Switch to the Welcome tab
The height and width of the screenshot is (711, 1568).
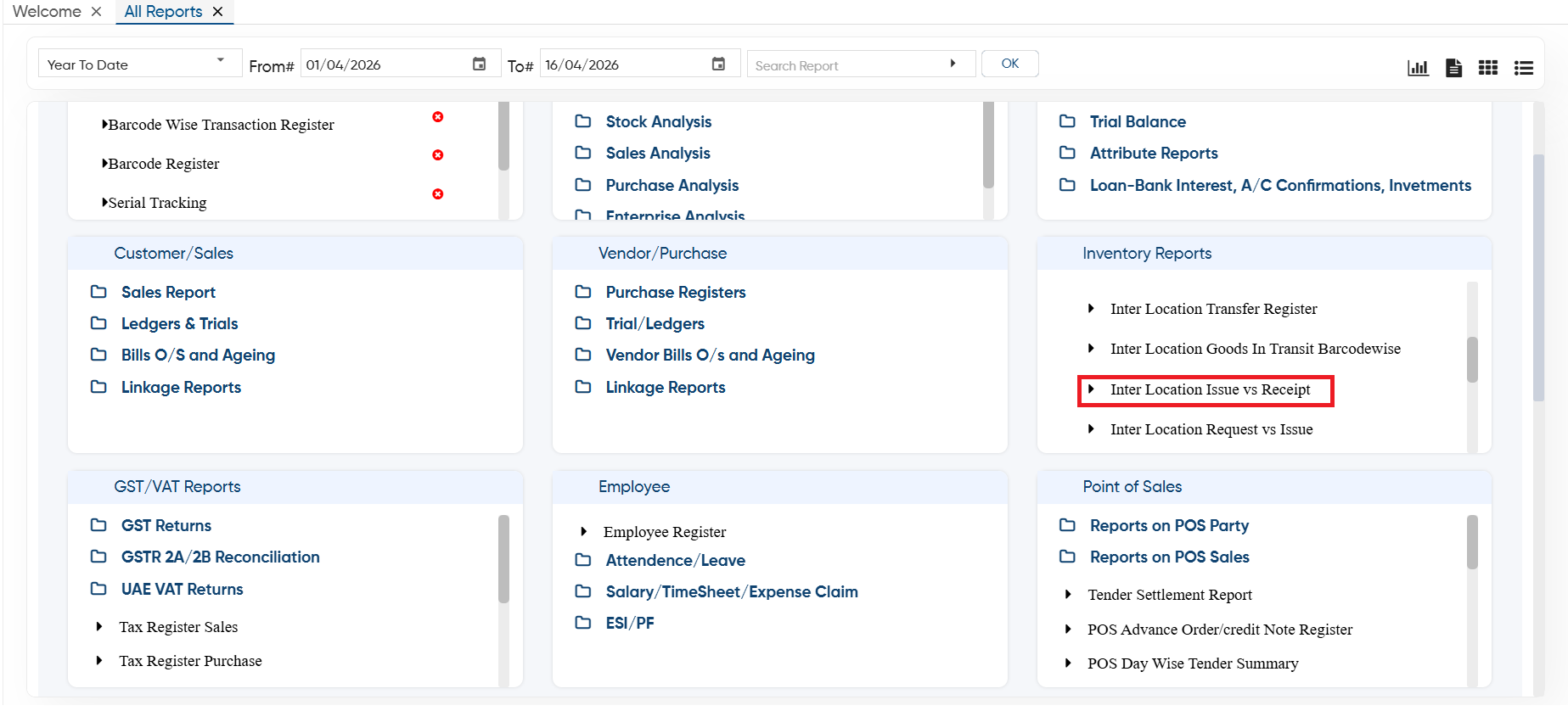pos(47,11)
